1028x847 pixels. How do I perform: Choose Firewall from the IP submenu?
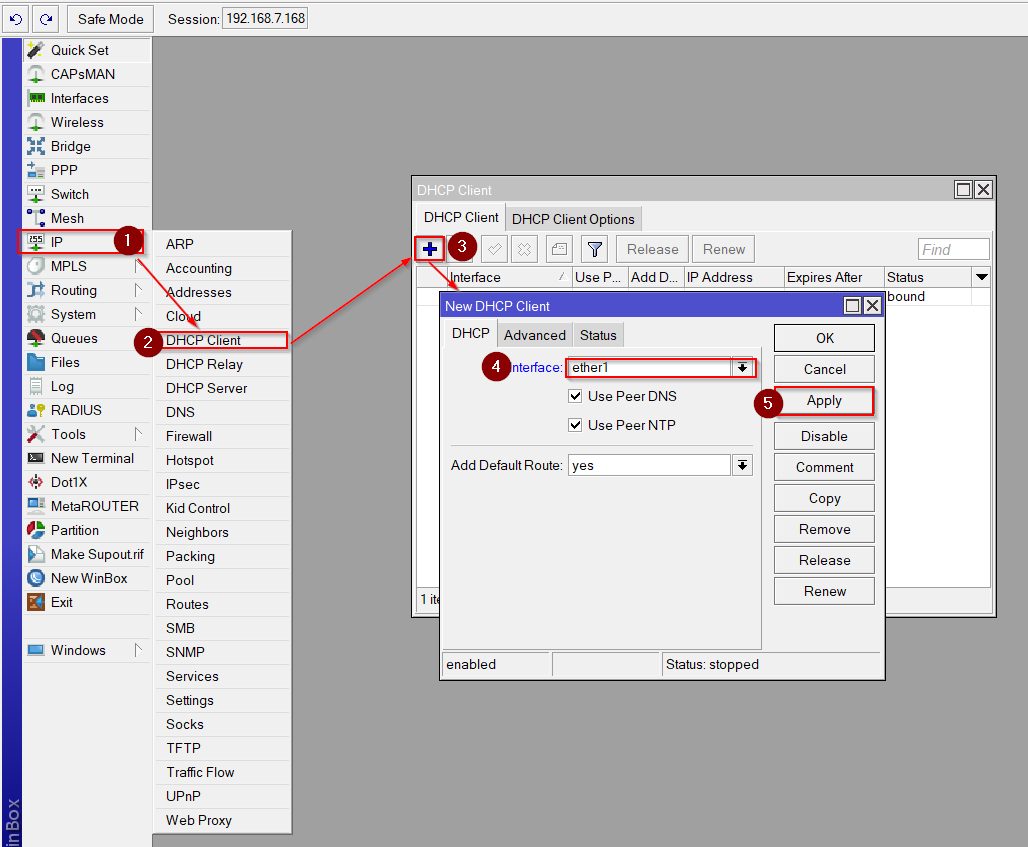223,436
